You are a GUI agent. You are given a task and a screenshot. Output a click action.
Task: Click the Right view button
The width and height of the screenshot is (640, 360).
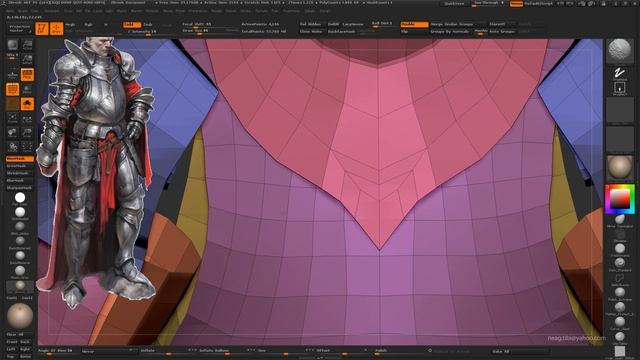coord(26,349)
